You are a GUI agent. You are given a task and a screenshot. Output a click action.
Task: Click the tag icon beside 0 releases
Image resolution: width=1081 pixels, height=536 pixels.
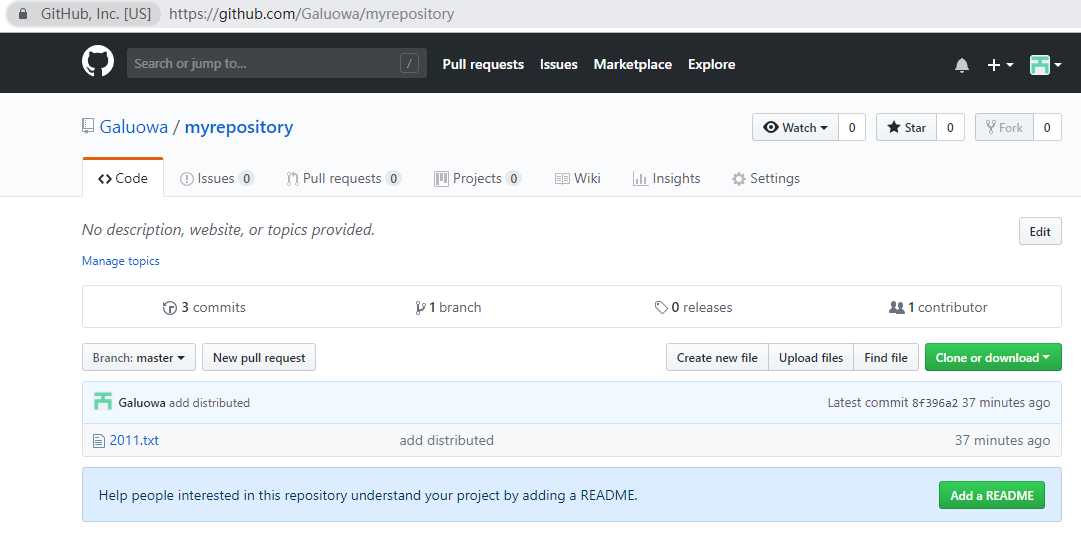coord(660,308)
